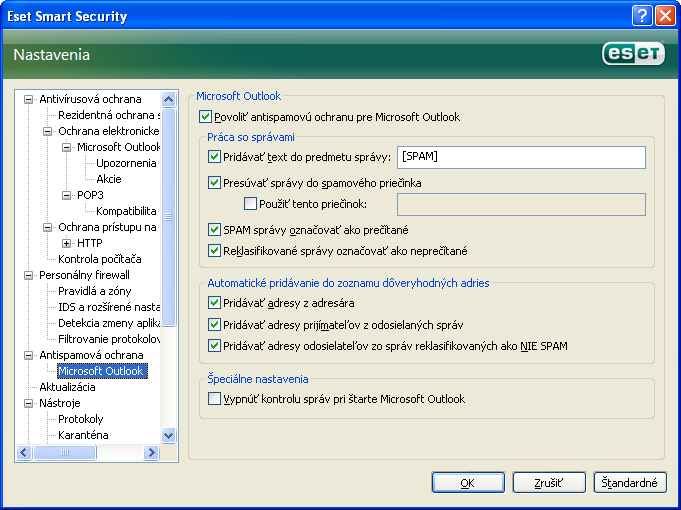Toggle Reklasifikované správy označovať ako neprečítané
This screenshot has height=510, width=681.
point(214,251)
